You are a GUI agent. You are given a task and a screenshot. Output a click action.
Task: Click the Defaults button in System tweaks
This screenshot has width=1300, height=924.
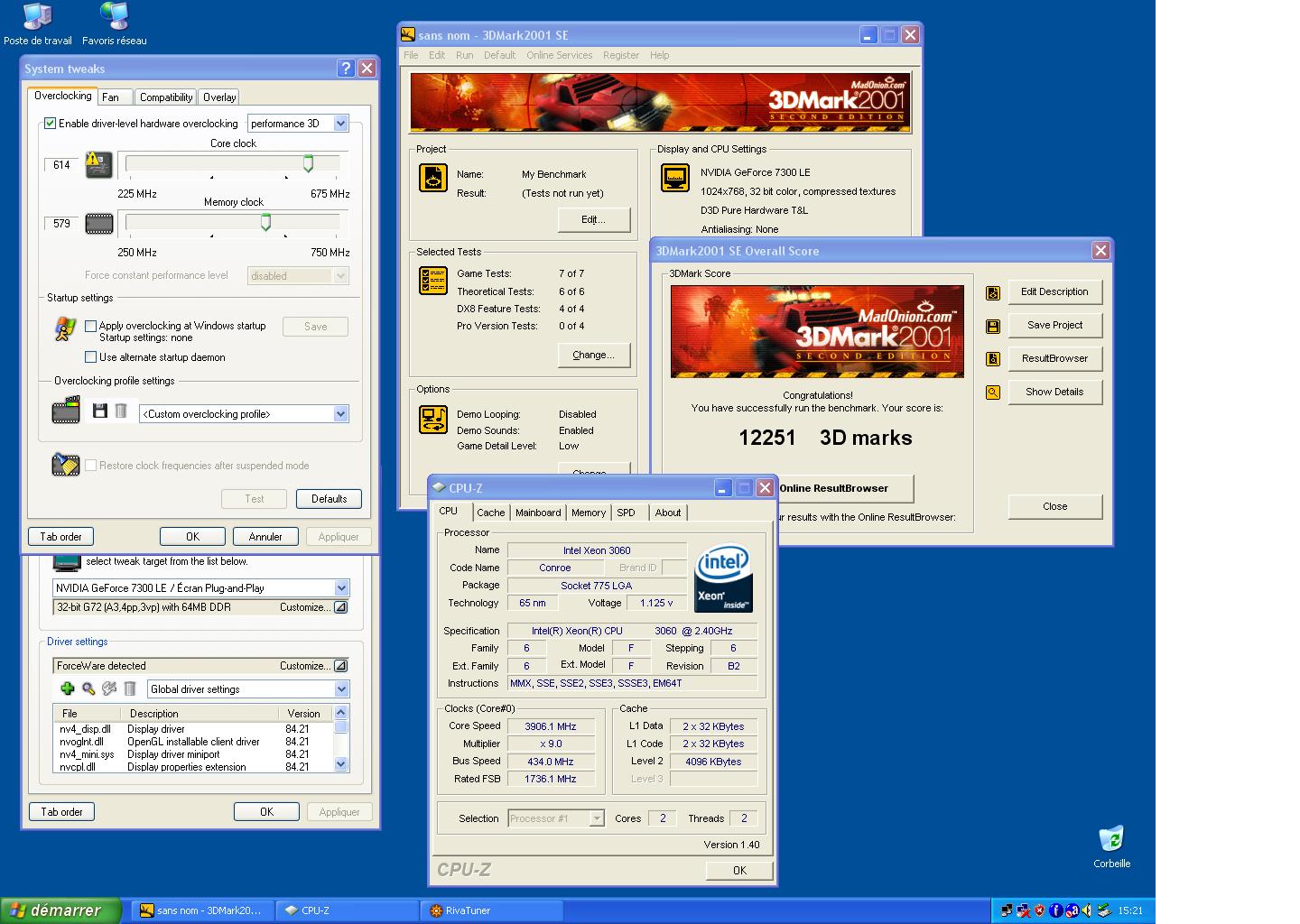point(329,499)
